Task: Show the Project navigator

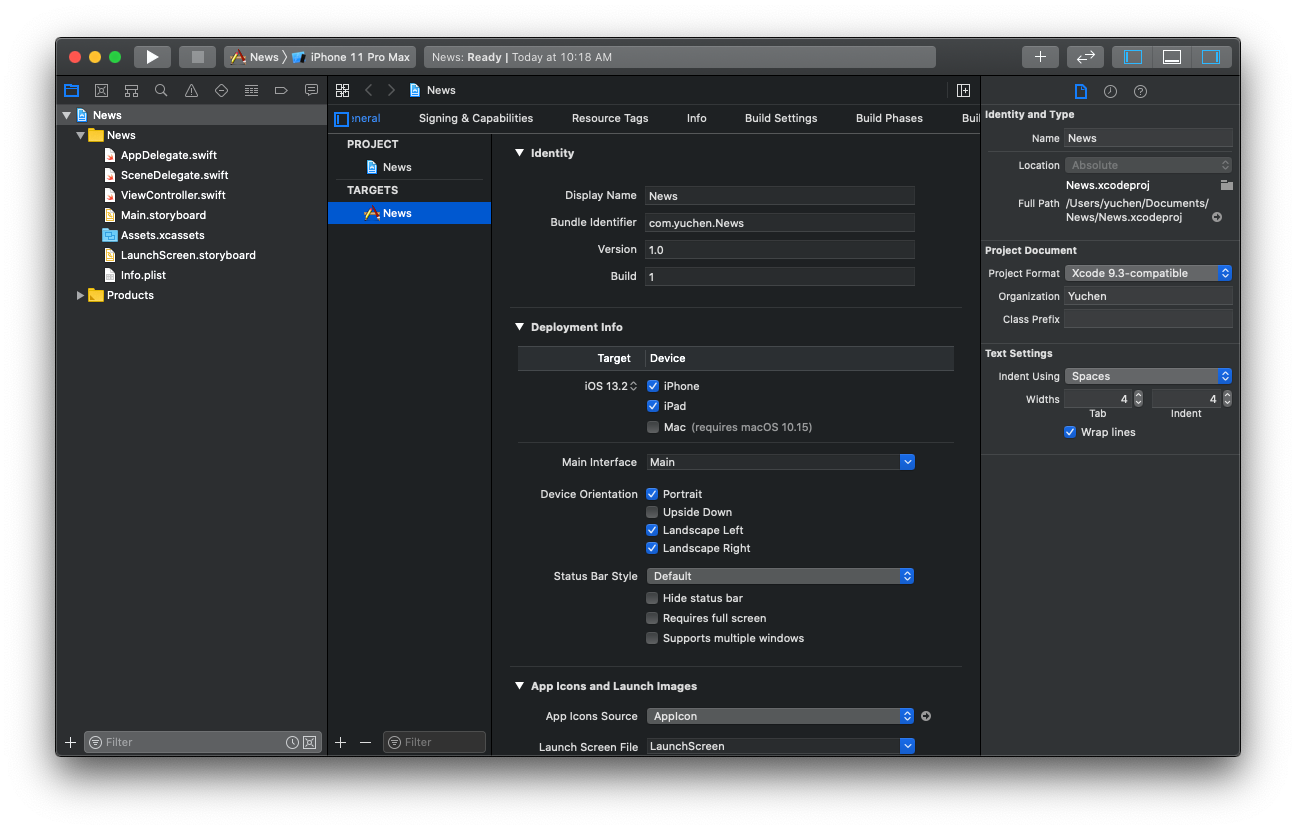Action: 71,90
